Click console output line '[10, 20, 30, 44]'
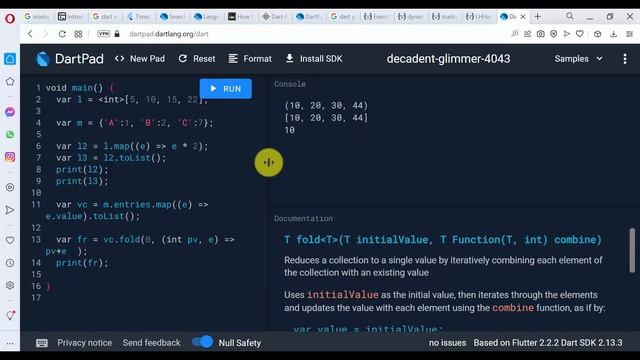The image size is (640, 360). (326, 118)
